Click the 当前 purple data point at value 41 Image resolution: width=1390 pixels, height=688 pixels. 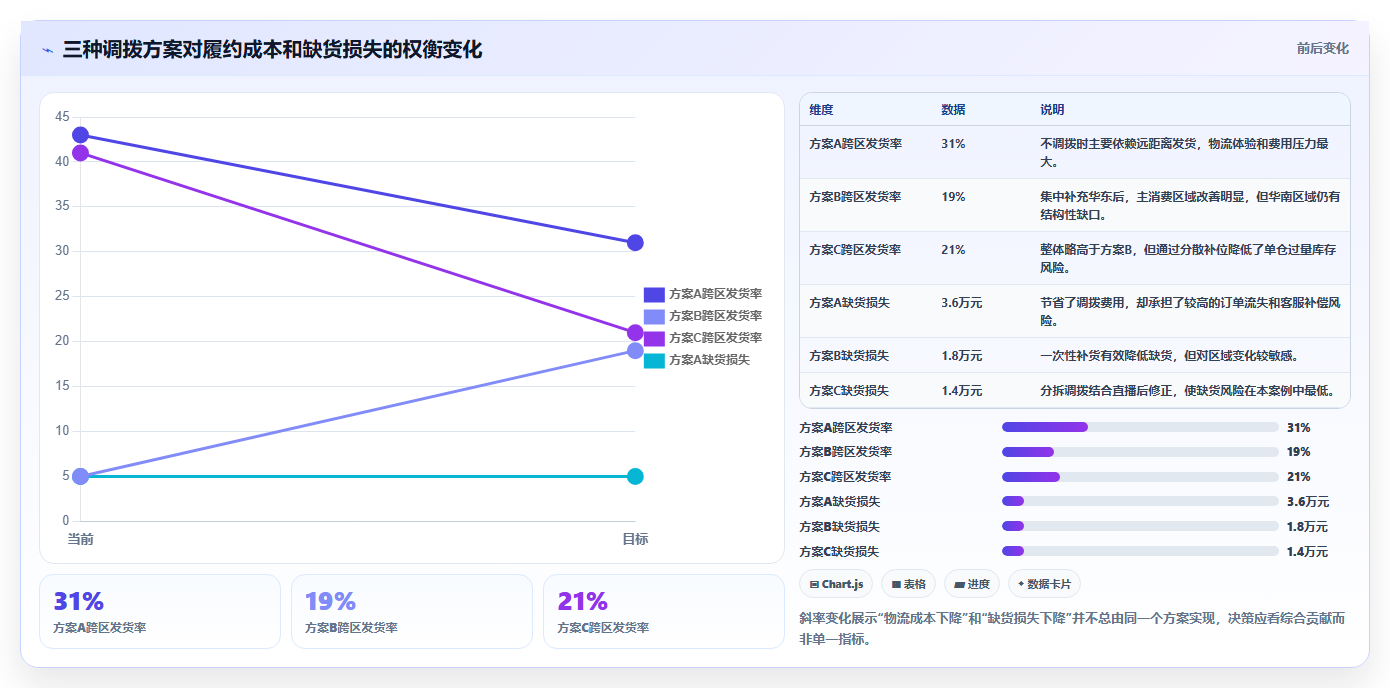[81, 153]
